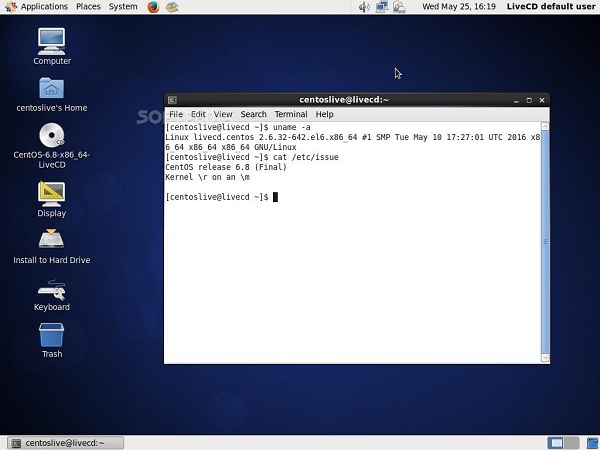This screenshot has height=450, width=600.
Task: Open the terminal Edit menu
Action: [x=198, y=114]
